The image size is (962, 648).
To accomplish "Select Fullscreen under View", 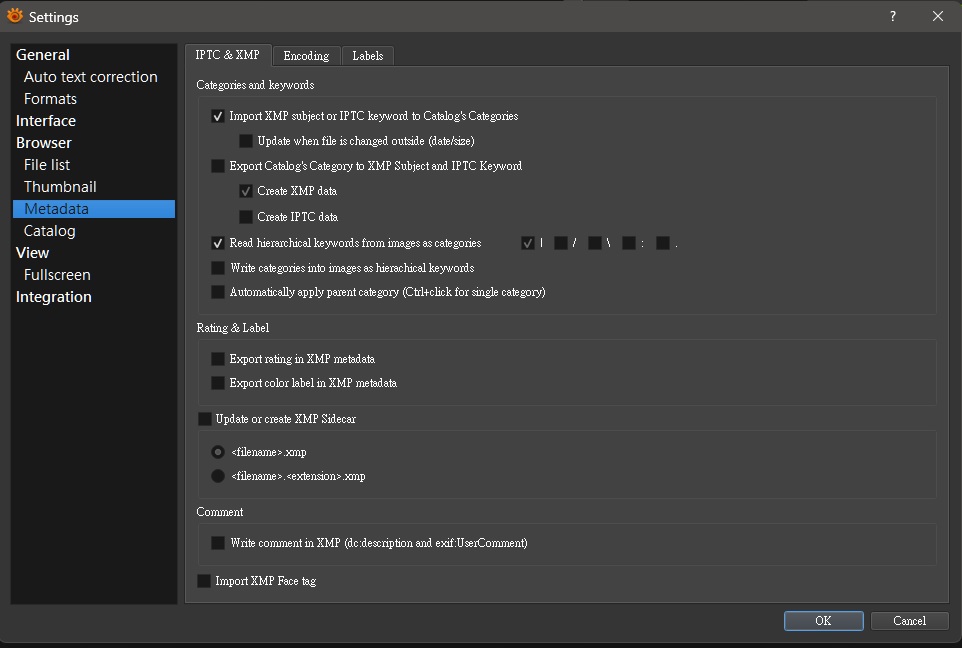I will [57, 275].
